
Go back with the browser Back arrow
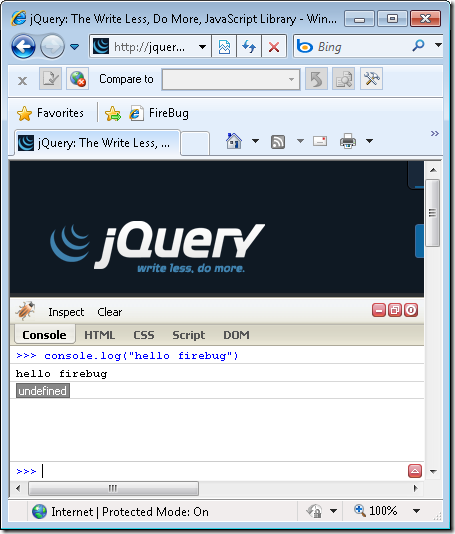pyautogui.click(x=23, y=46)
